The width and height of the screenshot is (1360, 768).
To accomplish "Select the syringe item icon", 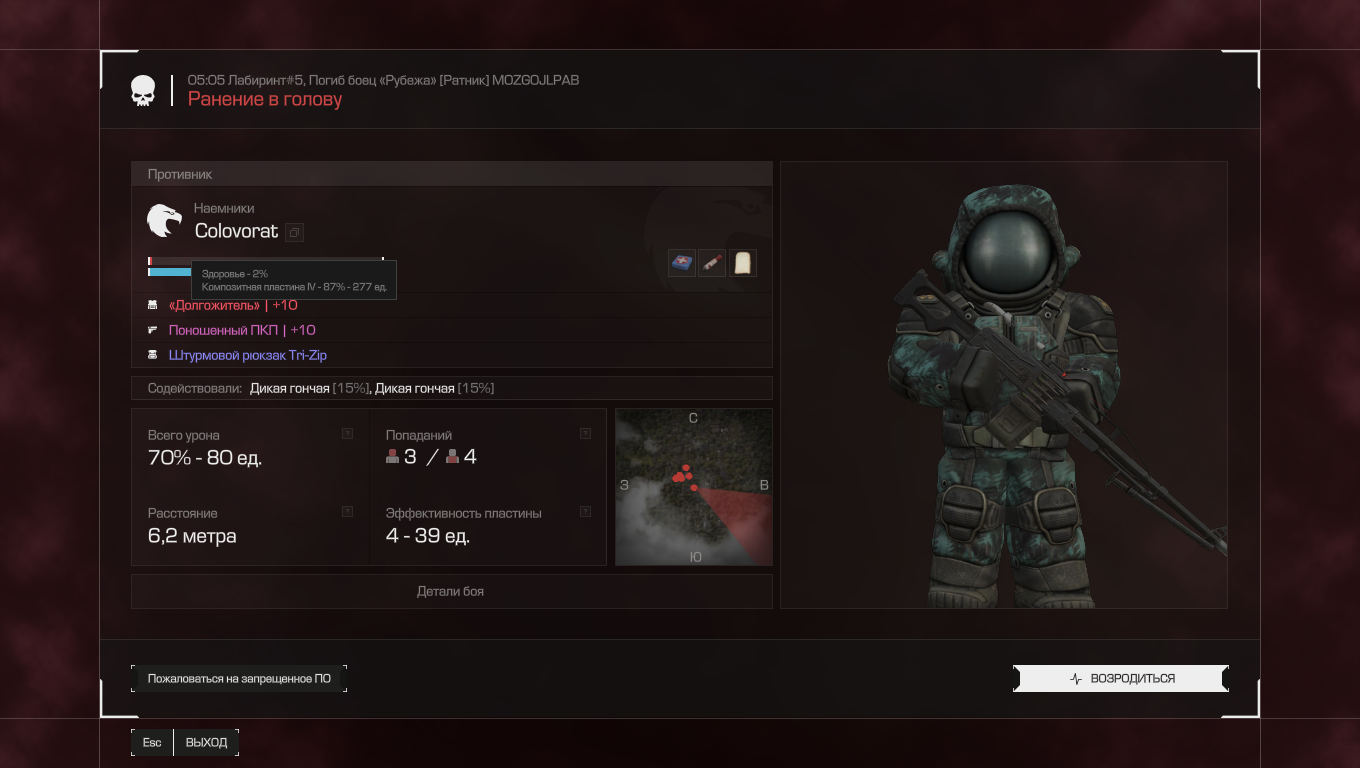I will [712, 263].
